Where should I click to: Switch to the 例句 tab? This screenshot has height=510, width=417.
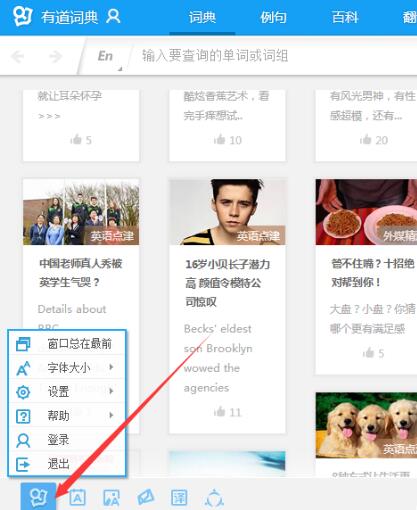[273, 17]
